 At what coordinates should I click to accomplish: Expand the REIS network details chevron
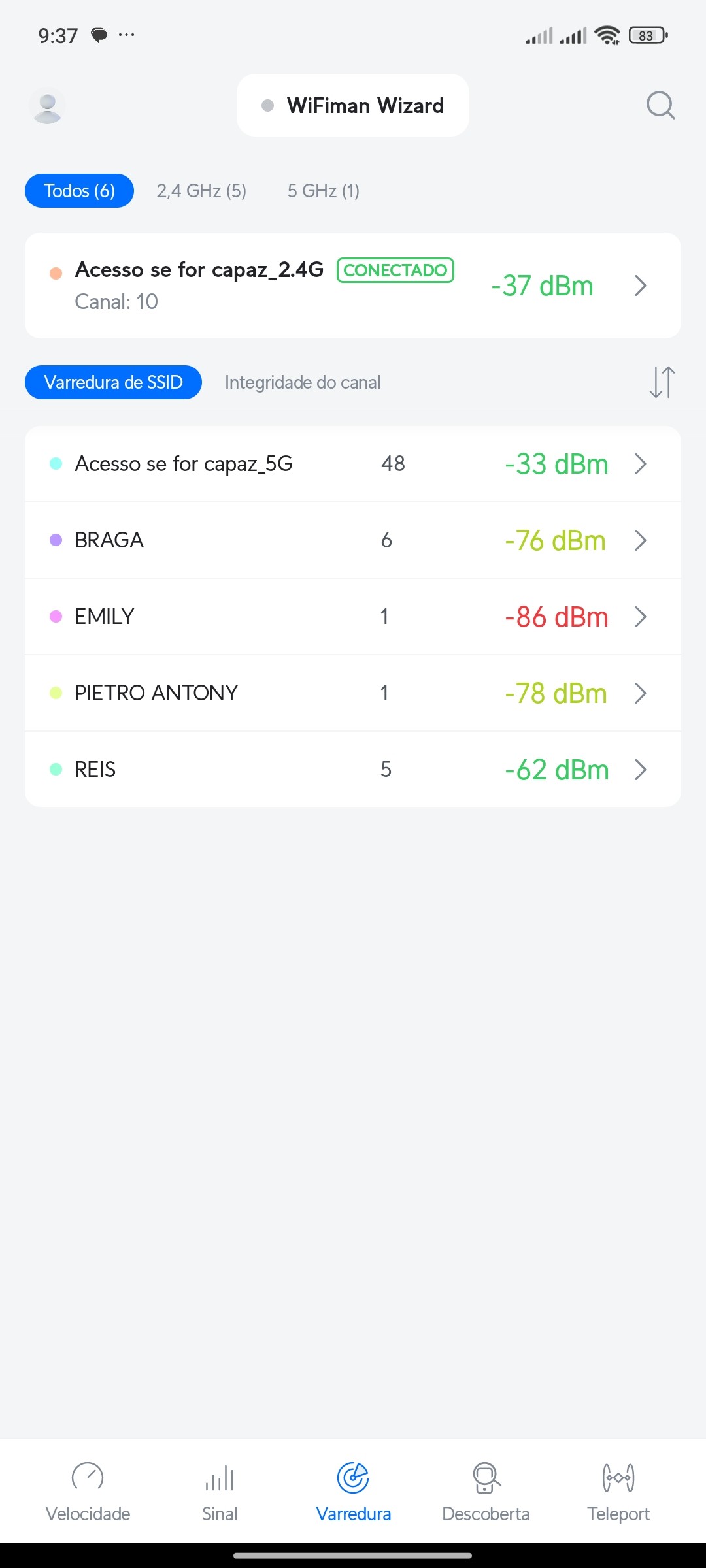(641, 770)
